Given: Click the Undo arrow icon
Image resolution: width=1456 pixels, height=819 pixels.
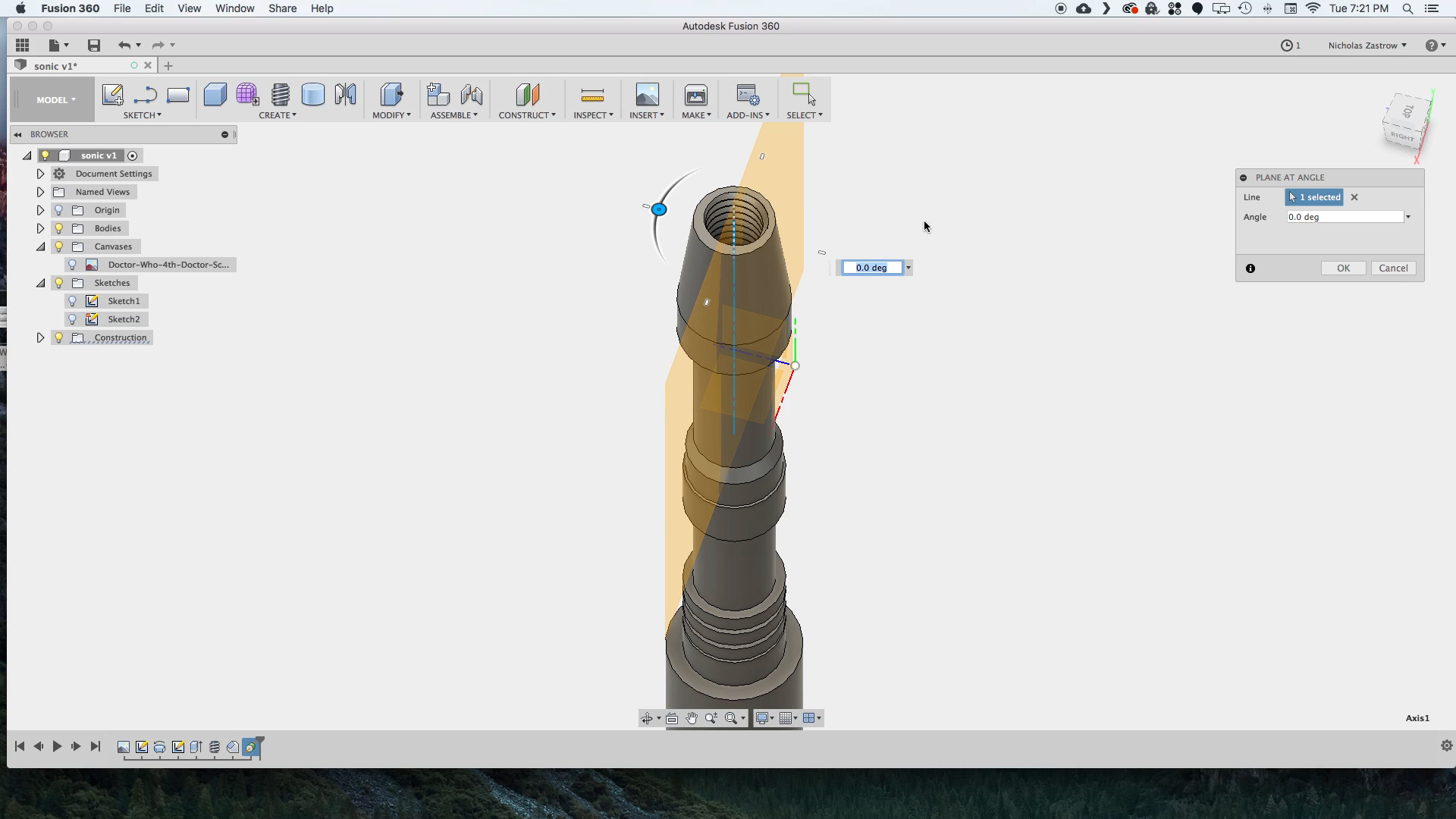Looking at the screenshot, I should (x=124, y=45).
